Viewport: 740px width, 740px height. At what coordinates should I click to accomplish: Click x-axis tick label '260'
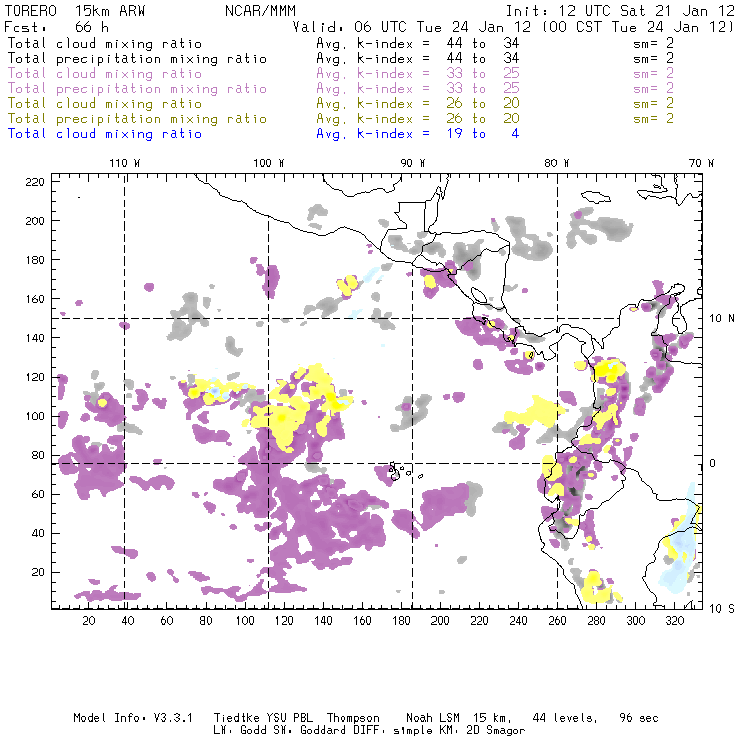557,621
